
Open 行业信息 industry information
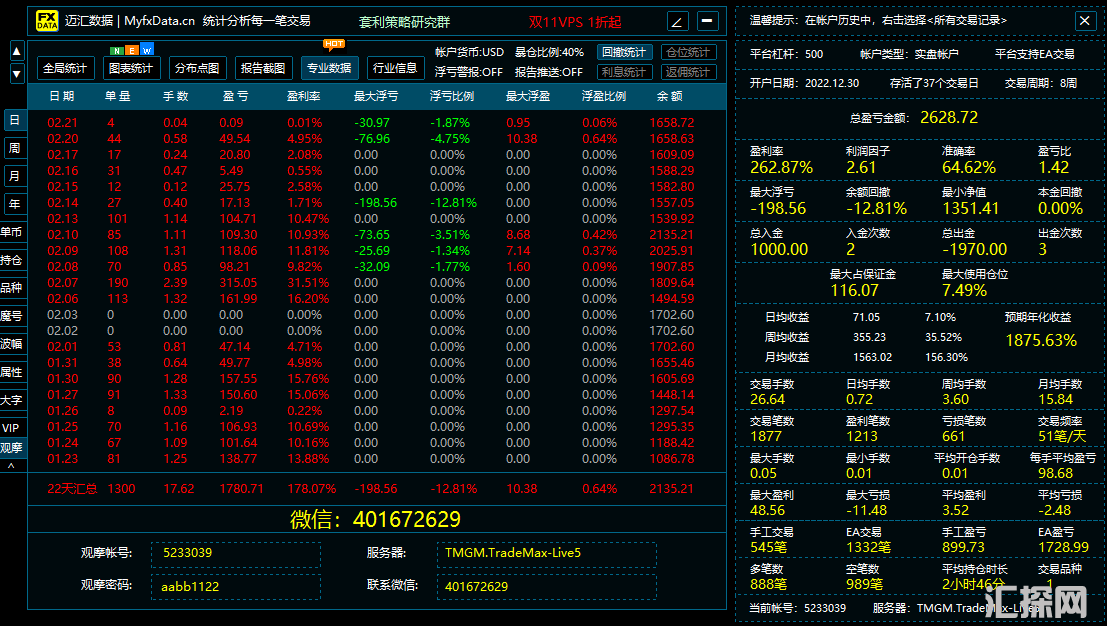(395, 68)
